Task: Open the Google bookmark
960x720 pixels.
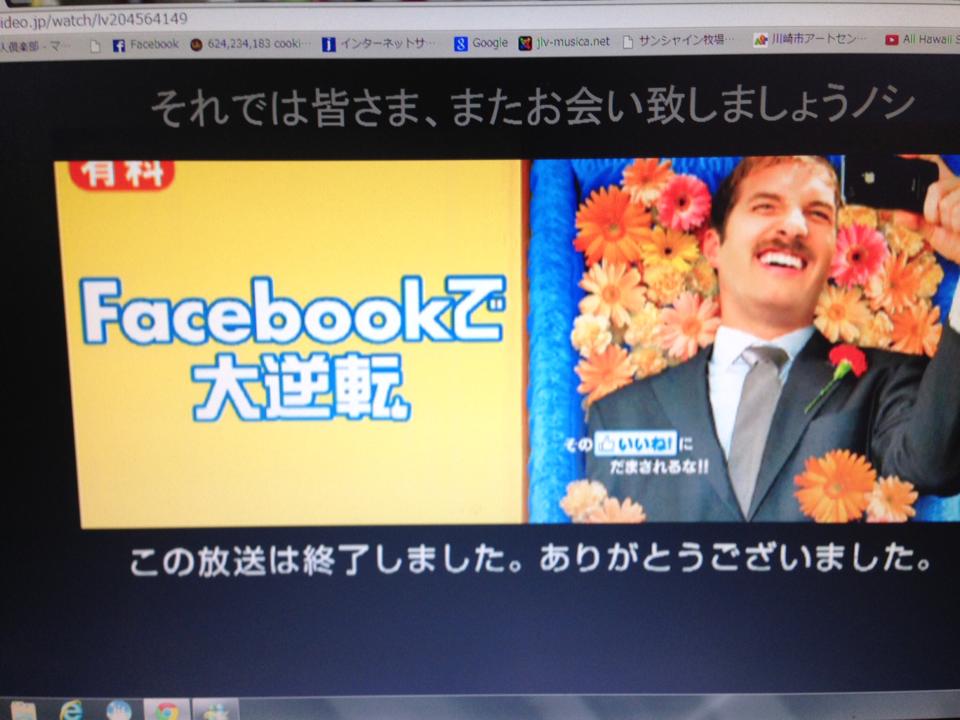Action: click(481, 43)
